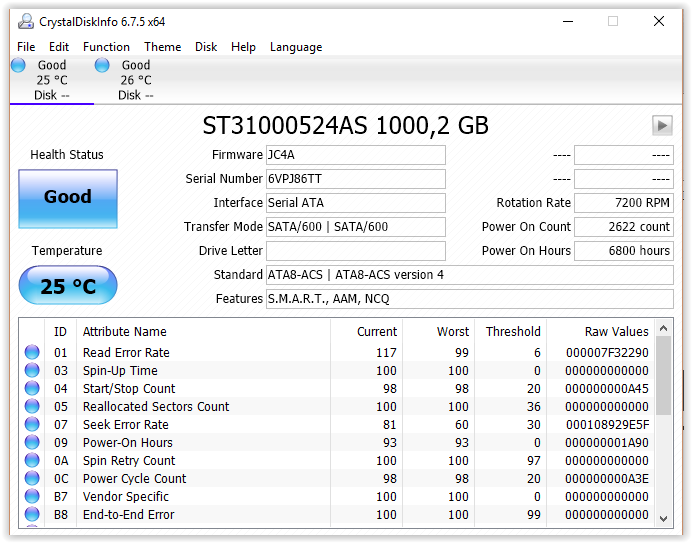
Task: Select the first disk tab at 25 °C
Action: click(x=52, y=80)
